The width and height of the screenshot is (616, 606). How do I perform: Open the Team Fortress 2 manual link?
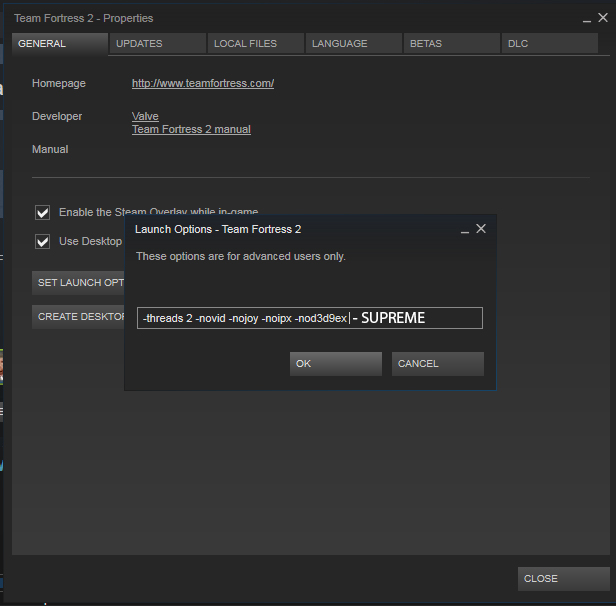click(x=191, y=129)
